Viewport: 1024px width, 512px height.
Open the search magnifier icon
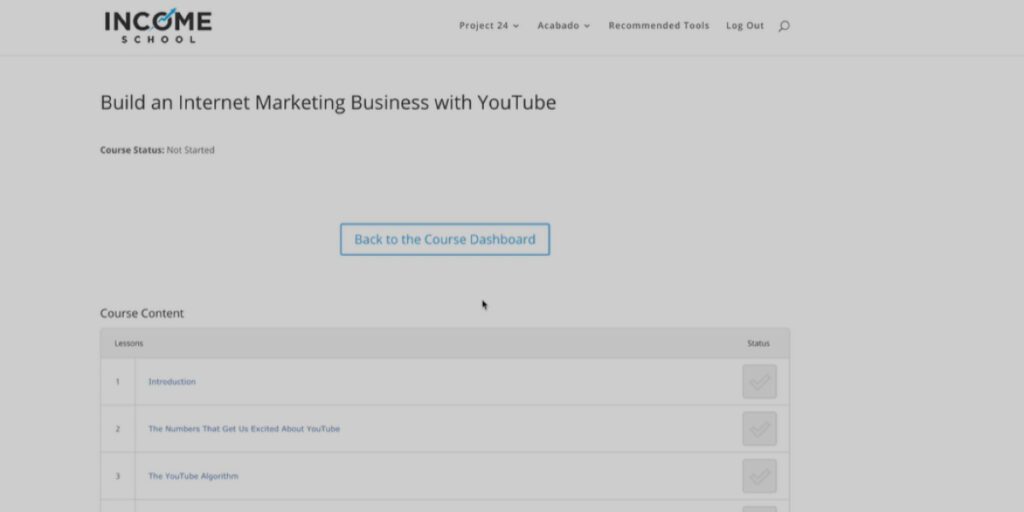click(x=784, y=26)
